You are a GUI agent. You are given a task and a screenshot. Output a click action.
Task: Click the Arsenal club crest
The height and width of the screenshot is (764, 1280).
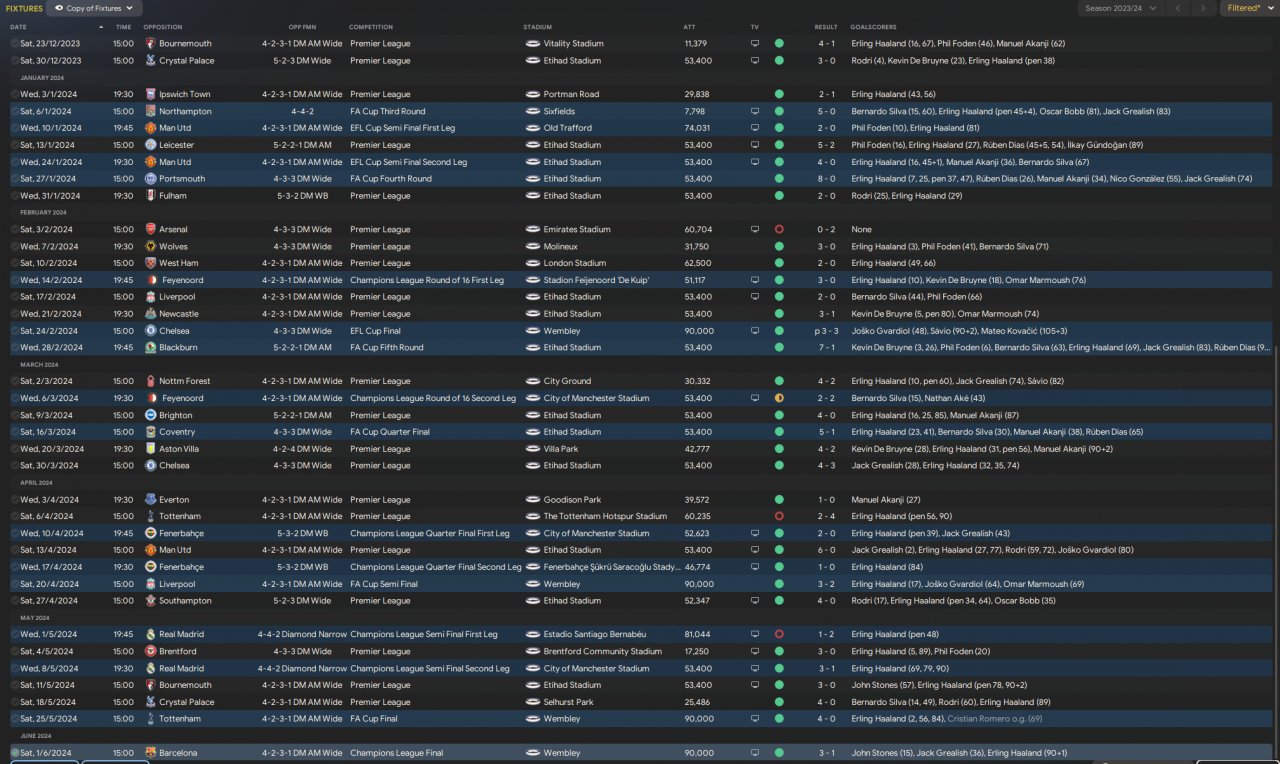pyautogui.click(x=150, y=229)
